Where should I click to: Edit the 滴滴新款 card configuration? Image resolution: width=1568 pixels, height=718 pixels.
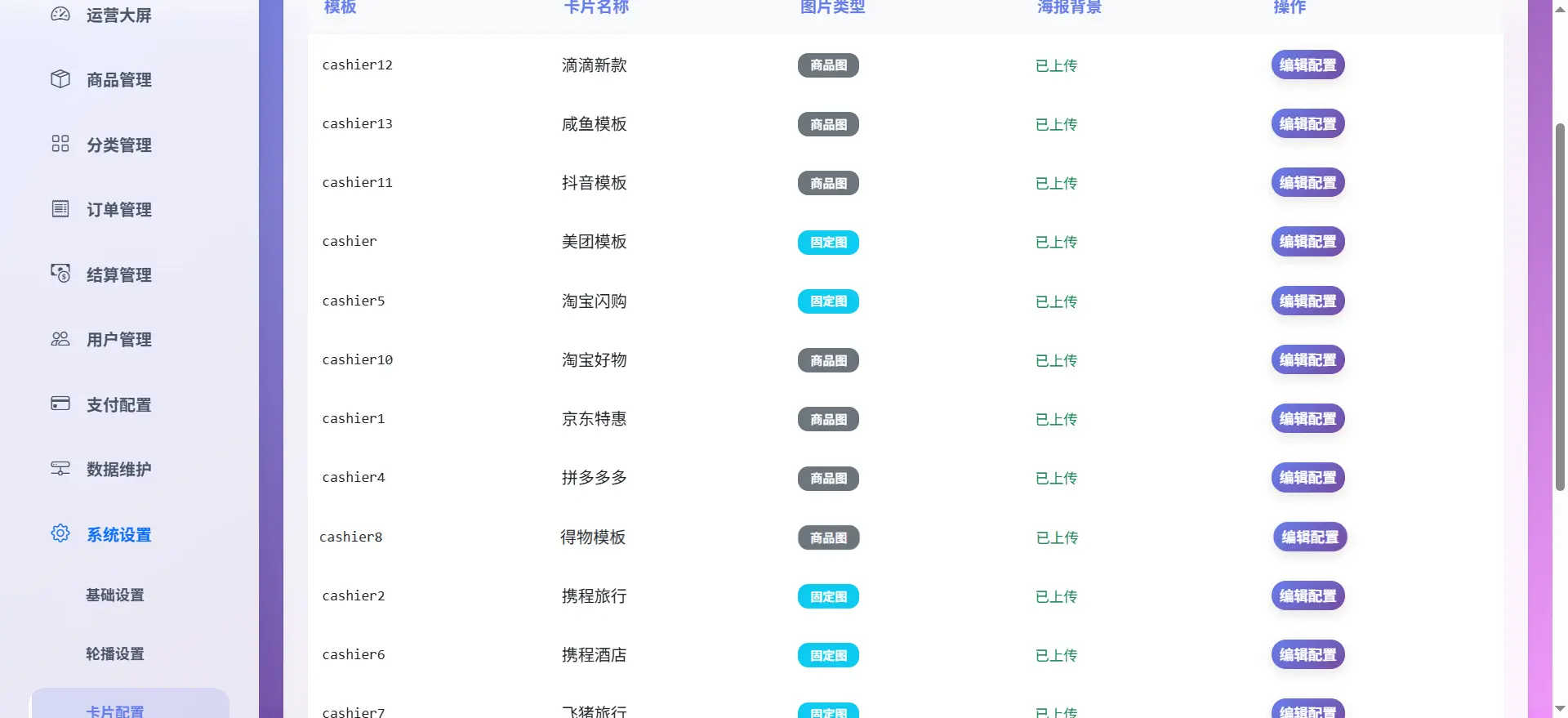1307,65
